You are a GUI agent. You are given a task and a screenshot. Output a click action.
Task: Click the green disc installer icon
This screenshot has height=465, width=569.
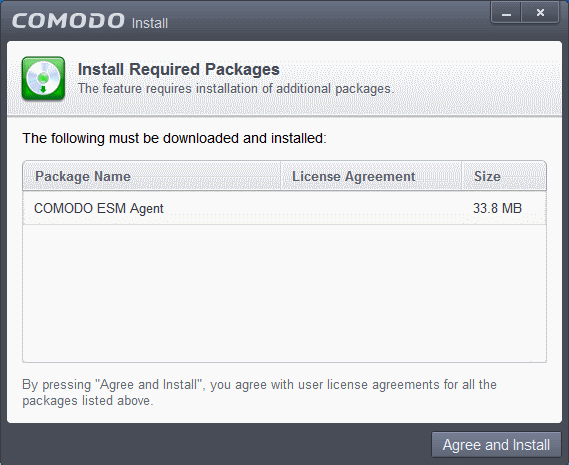[43, 78]
